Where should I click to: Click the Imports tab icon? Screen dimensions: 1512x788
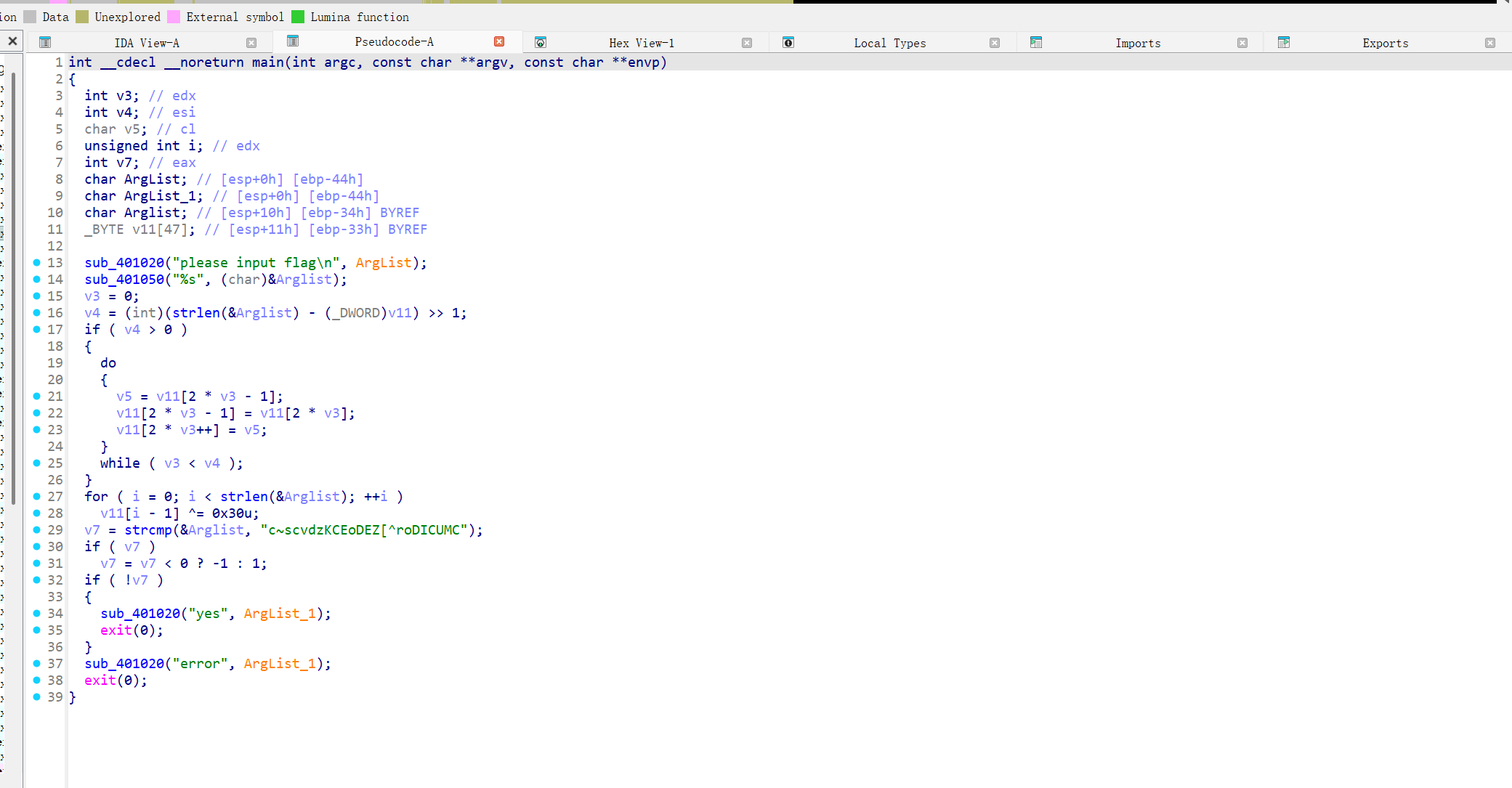(x=1036, y=43)
